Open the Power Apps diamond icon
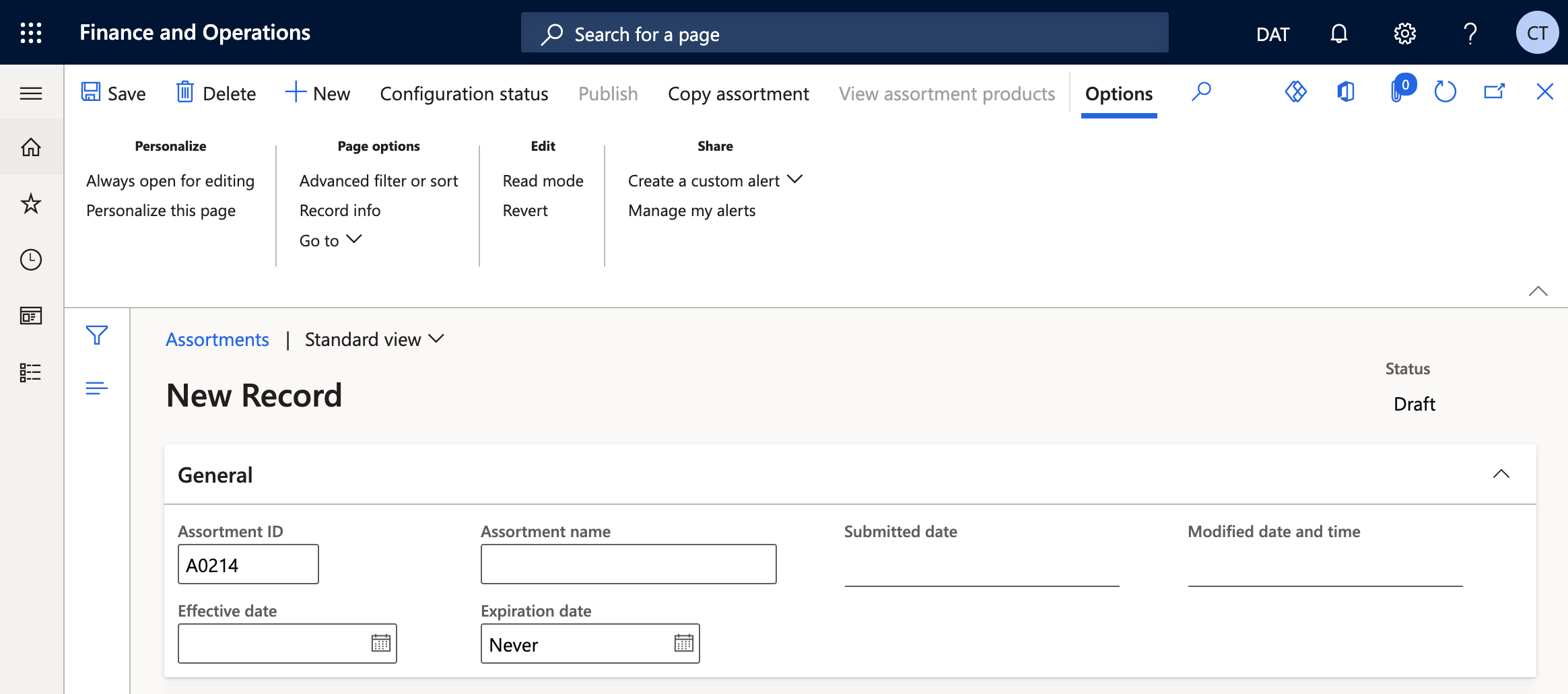The width and height of the screenshot is (1568, 694). click(x=1295, y=92)
